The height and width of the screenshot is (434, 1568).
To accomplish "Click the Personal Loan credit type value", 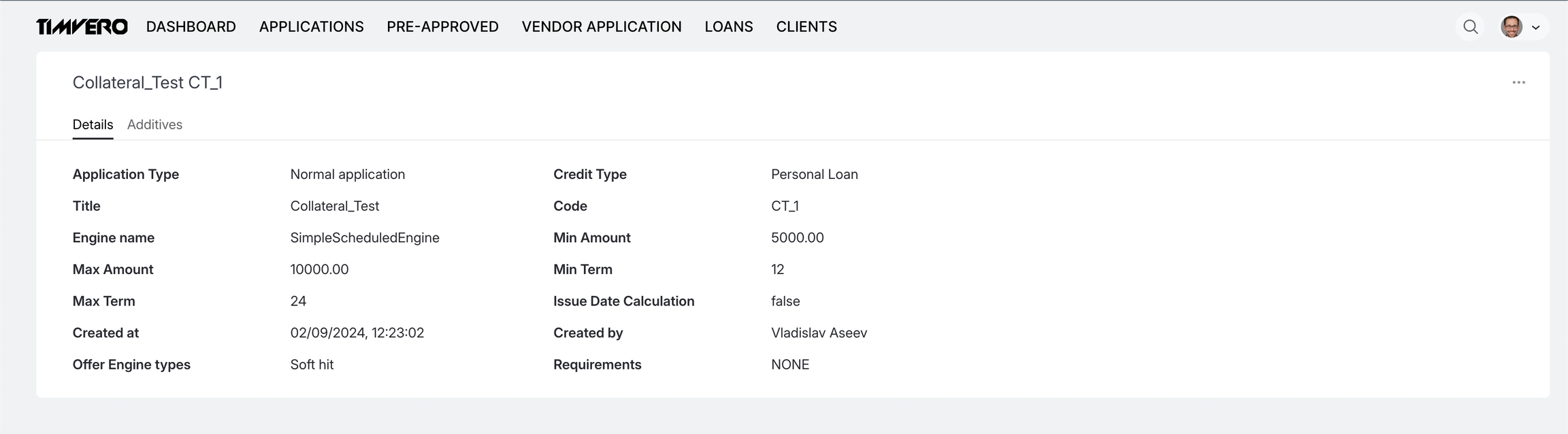I will (814, 174).
